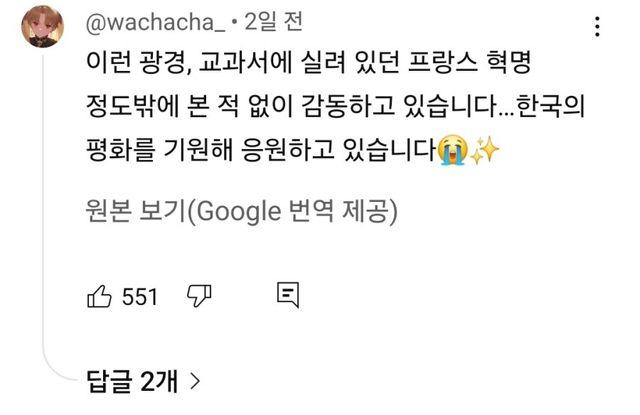Click the sparkles emoji
The width and height of the screenshot is (640, 415).
485,150
